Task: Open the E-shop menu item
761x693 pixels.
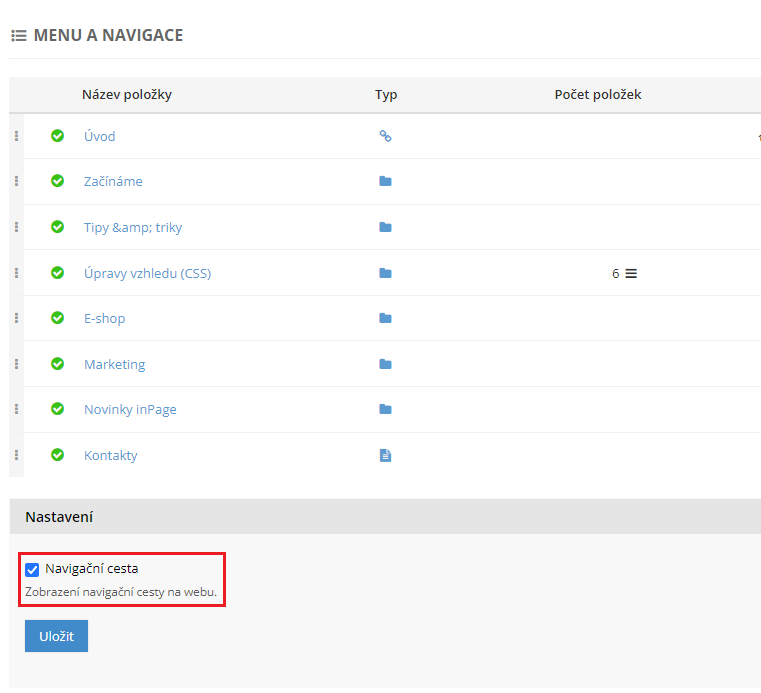Action: point(104,319)
